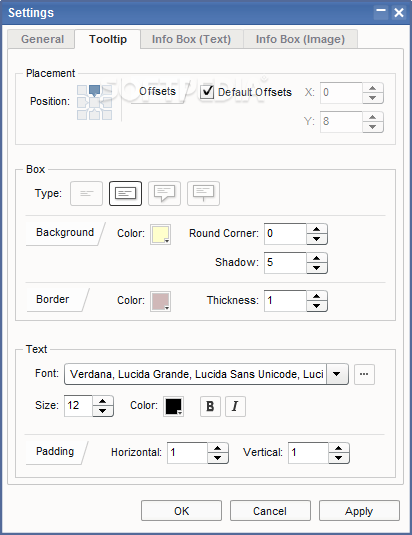
Task: Open the Border color swatch picker
Action: pos(160,301)
